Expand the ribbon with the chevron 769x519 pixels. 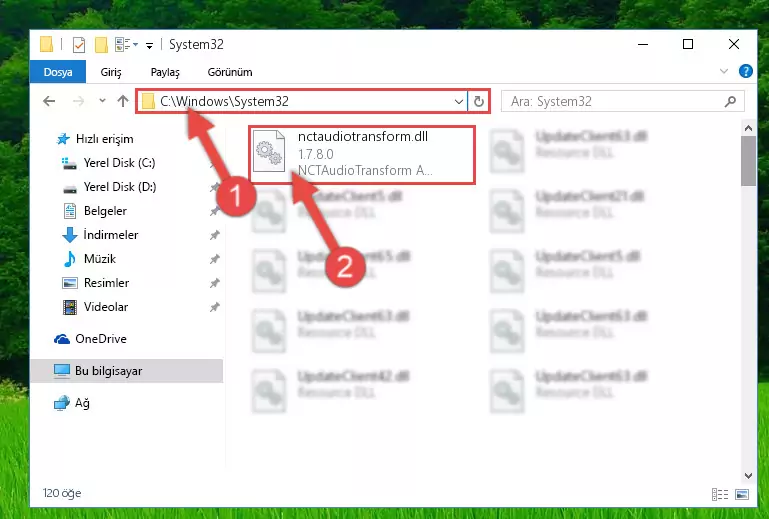click(x=723, y=72)
